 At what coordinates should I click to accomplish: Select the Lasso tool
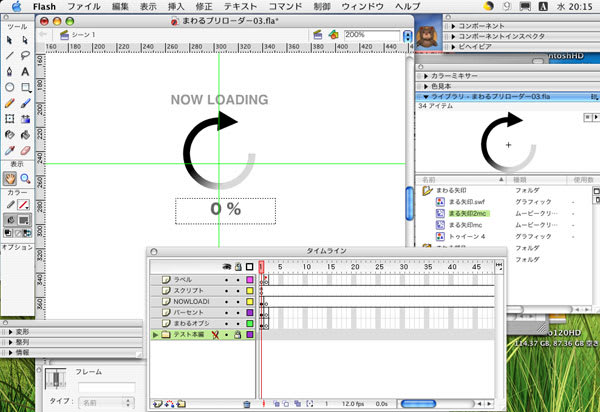click(x=25, y=55)
